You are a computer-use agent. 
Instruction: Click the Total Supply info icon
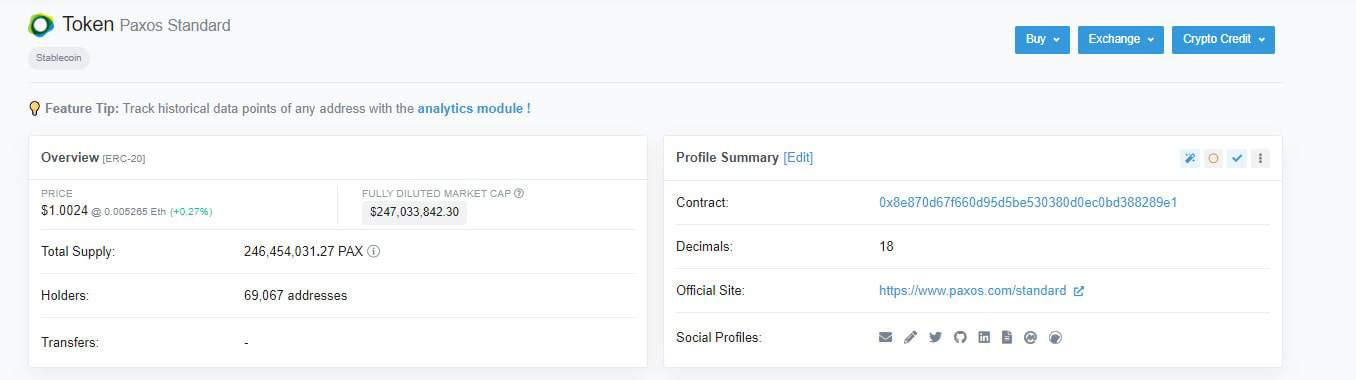(x=373, y=252)
